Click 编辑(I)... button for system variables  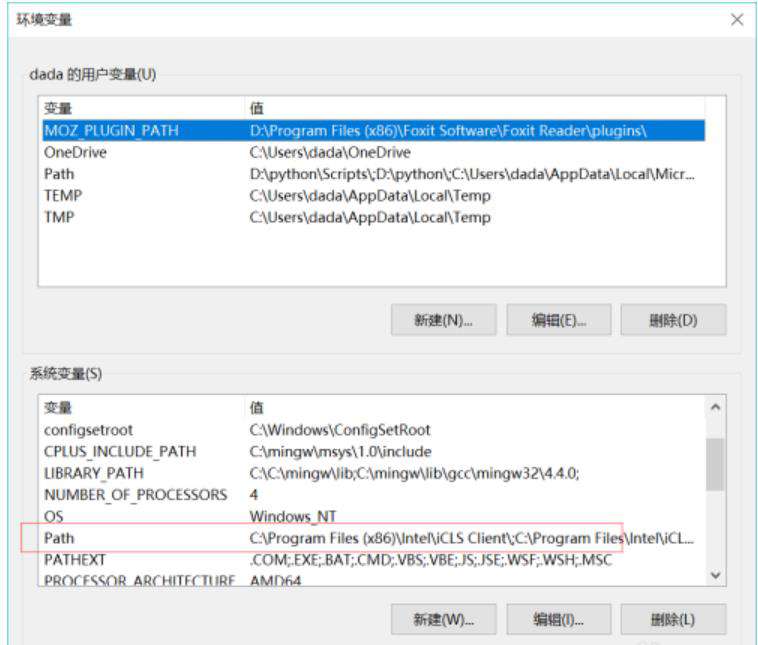coord(558,619)
